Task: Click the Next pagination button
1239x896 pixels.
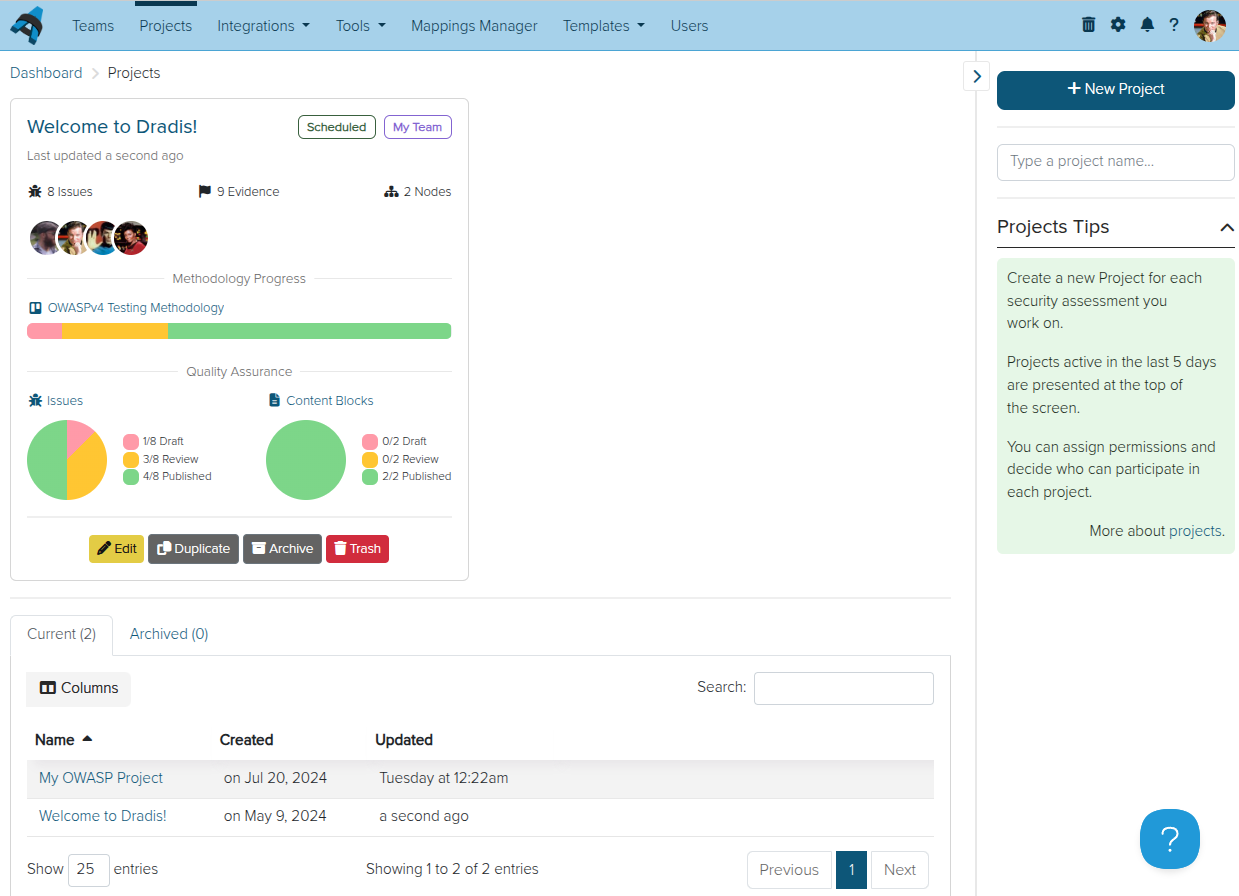Action: point(900,870)
